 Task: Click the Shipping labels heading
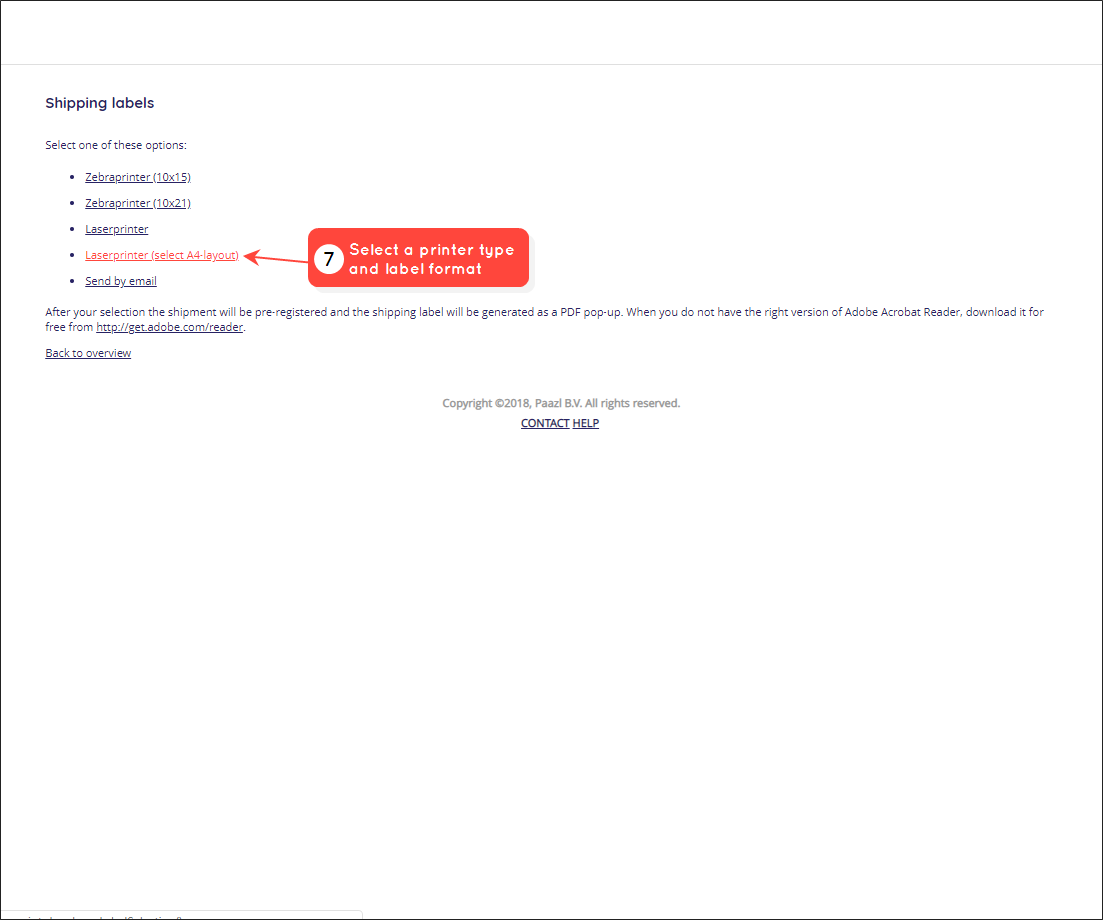[100, 103]
